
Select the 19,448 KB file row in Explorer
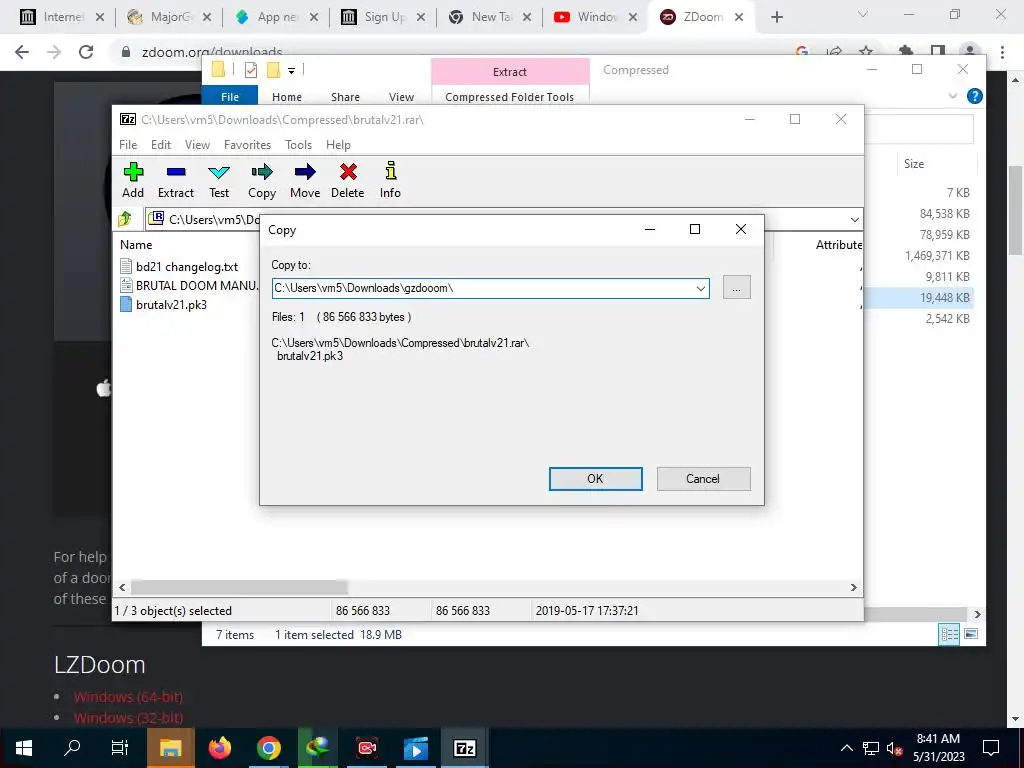tap(918, 298)
